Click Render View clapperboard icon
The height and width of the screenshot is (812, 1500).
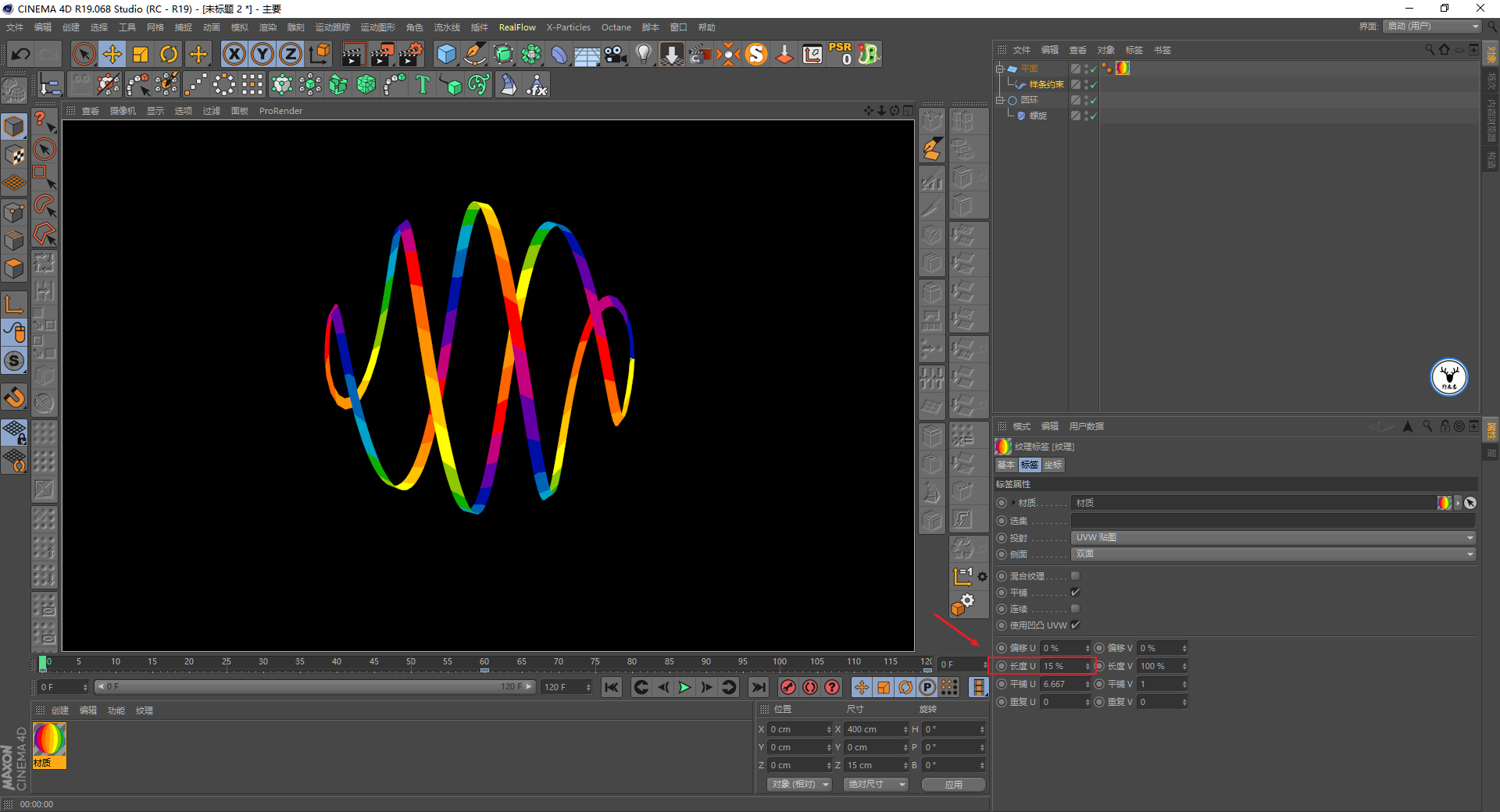[x=353, y=54]
